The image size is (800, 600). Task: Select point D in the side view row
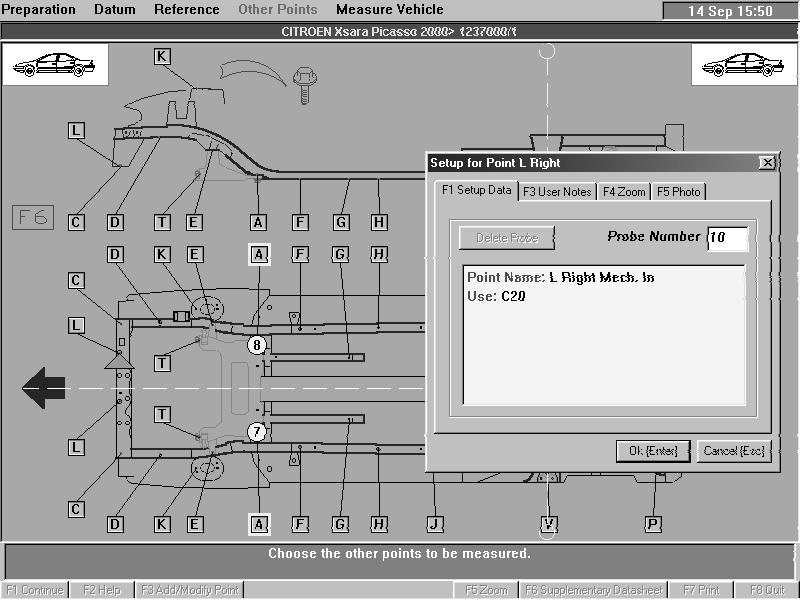click(115, 222)
